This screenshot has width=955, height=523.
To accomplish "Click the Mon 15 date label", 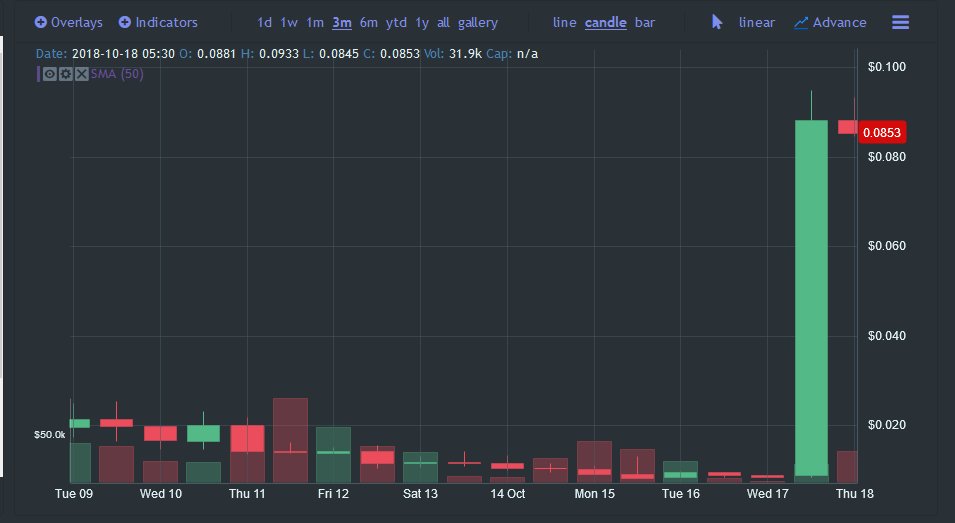I will click(x=594, y=494).
